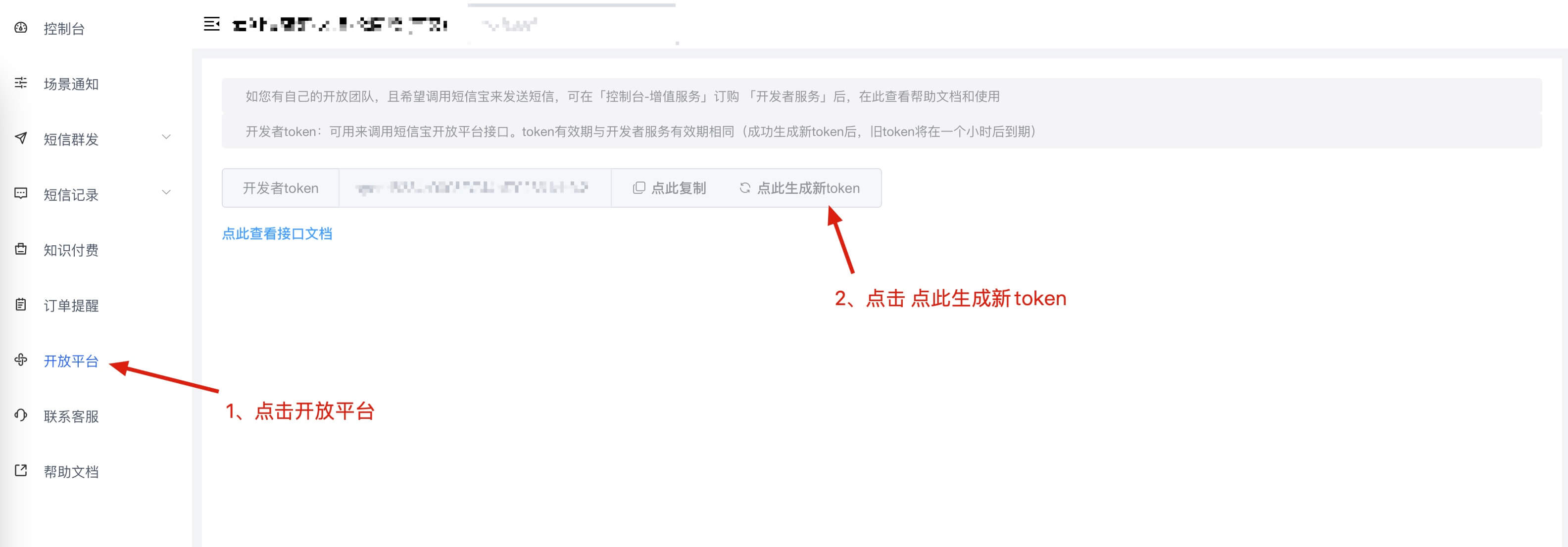Screen dimensions: 1568x547
Task: Click 点此生成新token button
Action: pos(799,188)
